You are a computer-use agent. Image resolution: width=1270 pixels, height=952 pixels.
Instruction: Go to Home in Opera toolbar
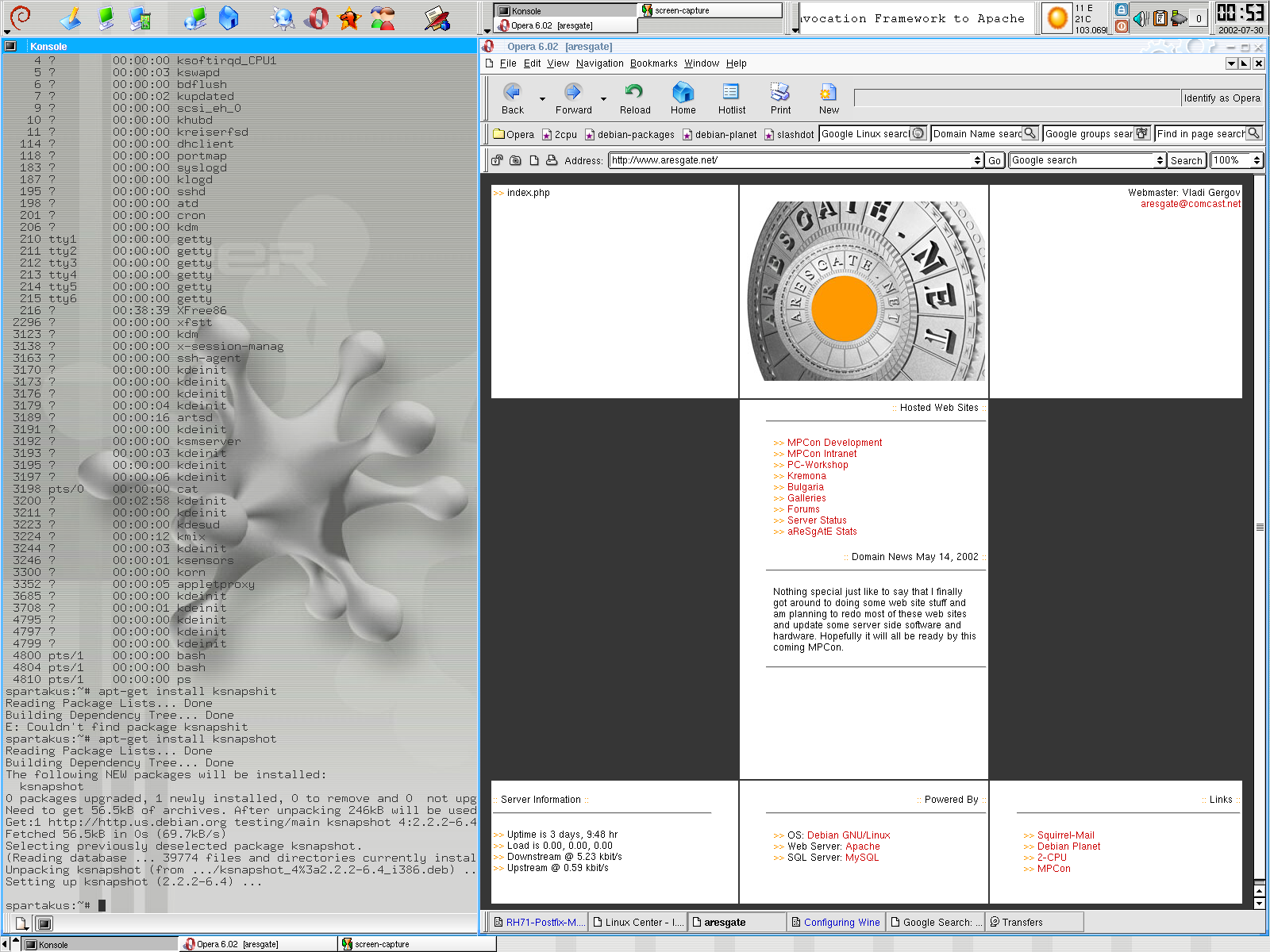click(x=683, y=99)
